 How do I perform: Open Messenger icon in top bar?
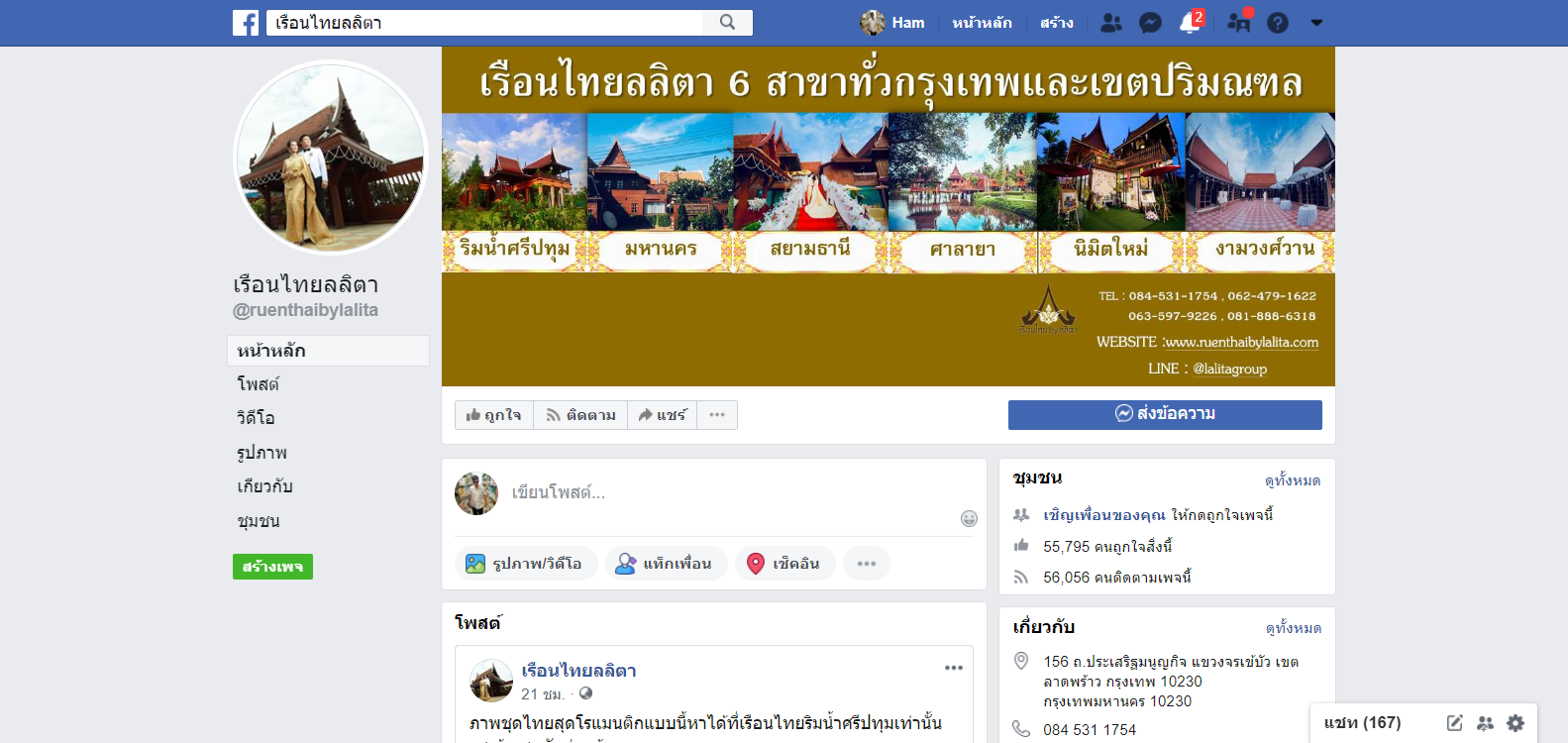pos(1150,23)
